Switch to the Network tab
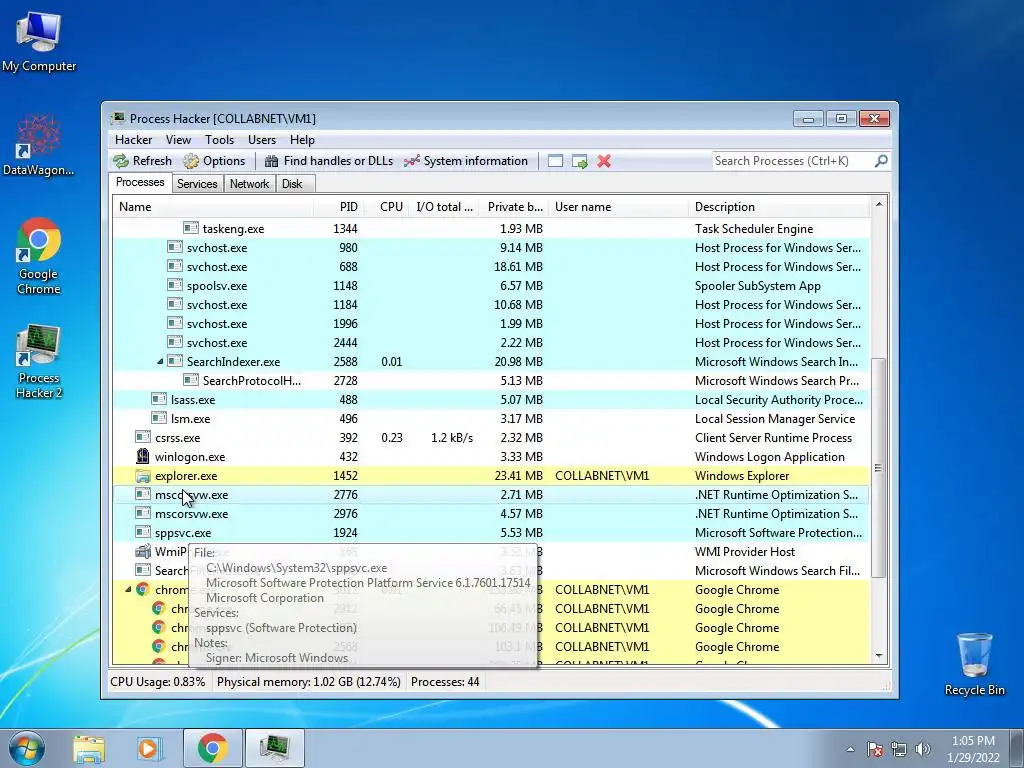 coord(249,184)
